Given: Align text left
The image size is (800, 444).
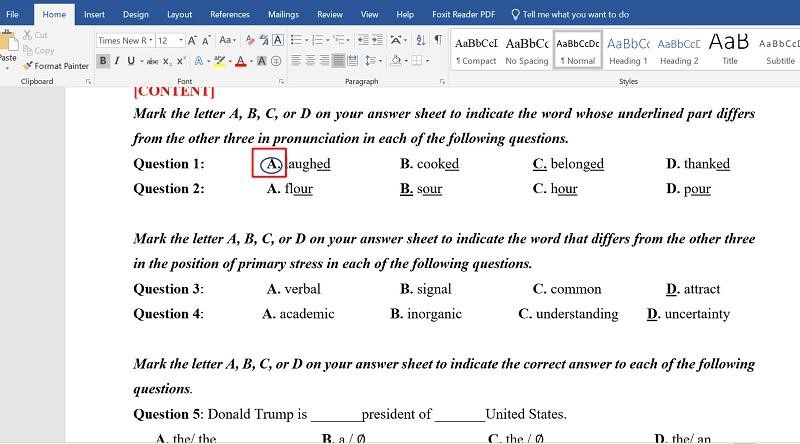Looking at the screenshot, I should [x=296, y=61].
